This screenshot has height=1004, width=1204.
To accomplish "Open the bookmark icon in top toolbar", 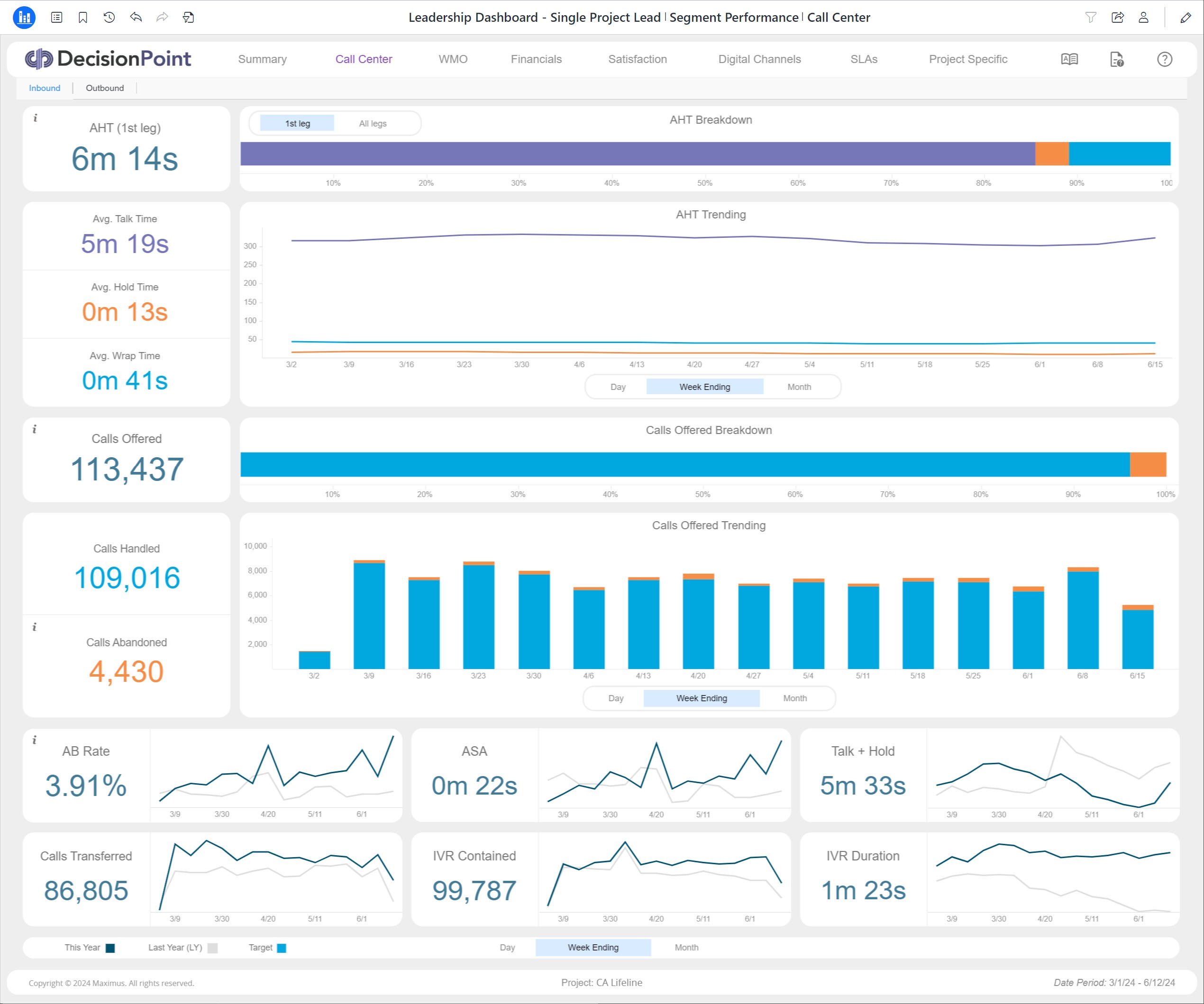I will point(82,17).
